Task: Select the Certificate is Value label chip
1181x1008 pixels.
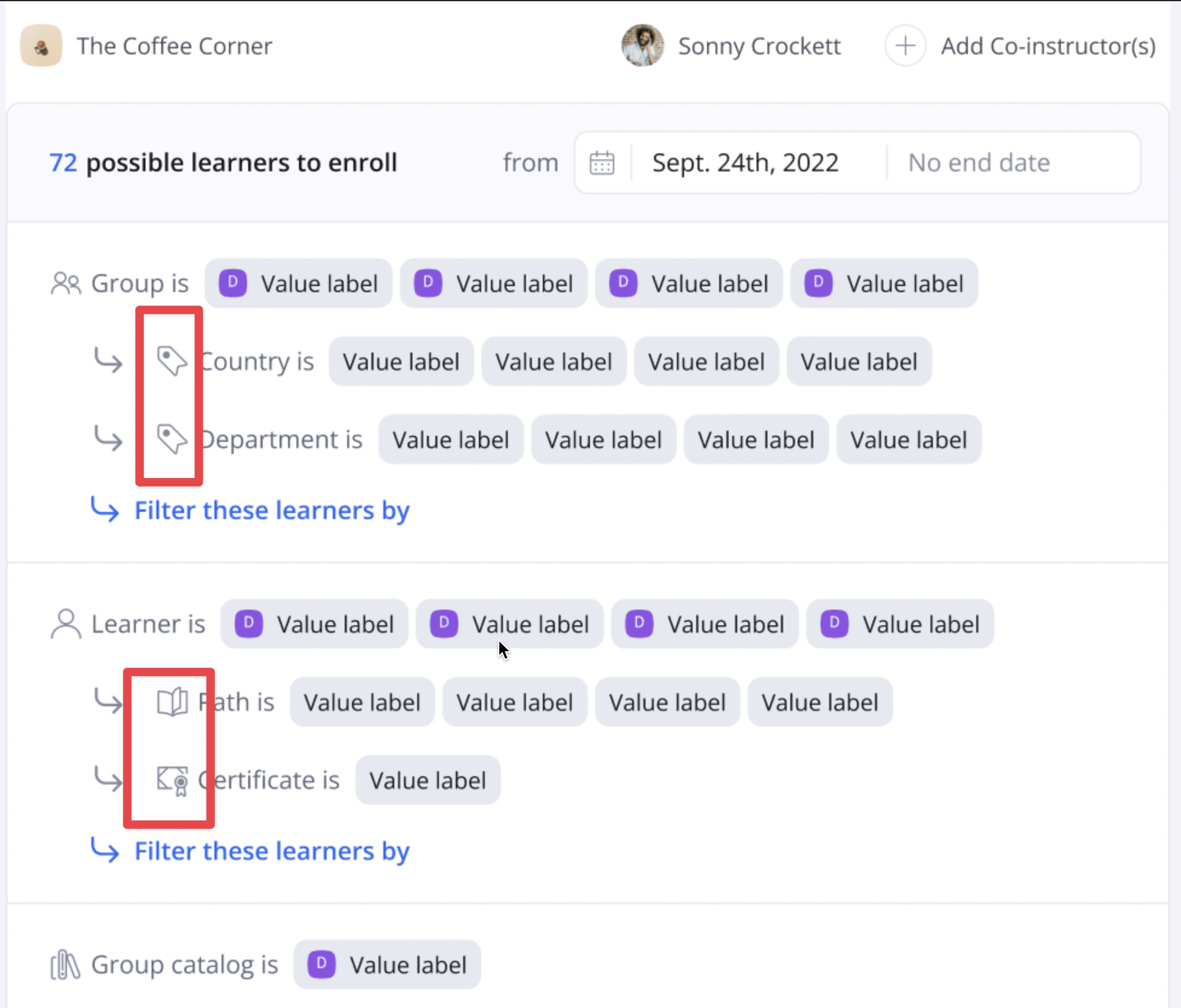Action: coord(427,780)
